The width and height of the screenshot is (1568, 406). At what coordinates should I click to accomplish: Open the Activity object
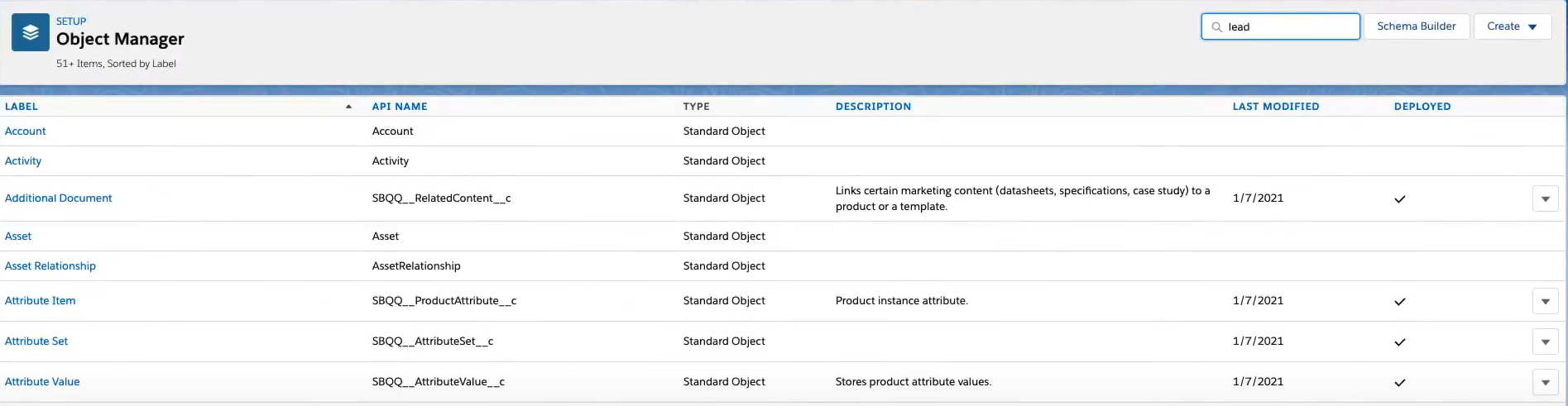(x=23, y=161)
